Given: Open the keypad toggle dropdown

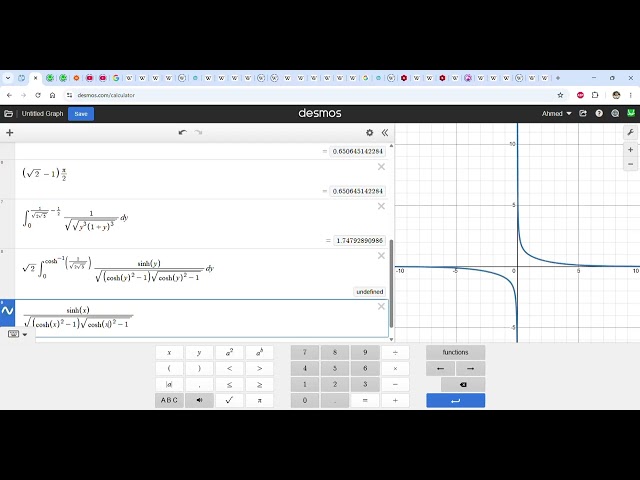Looking at the screenshot, I should coord(18,334).
